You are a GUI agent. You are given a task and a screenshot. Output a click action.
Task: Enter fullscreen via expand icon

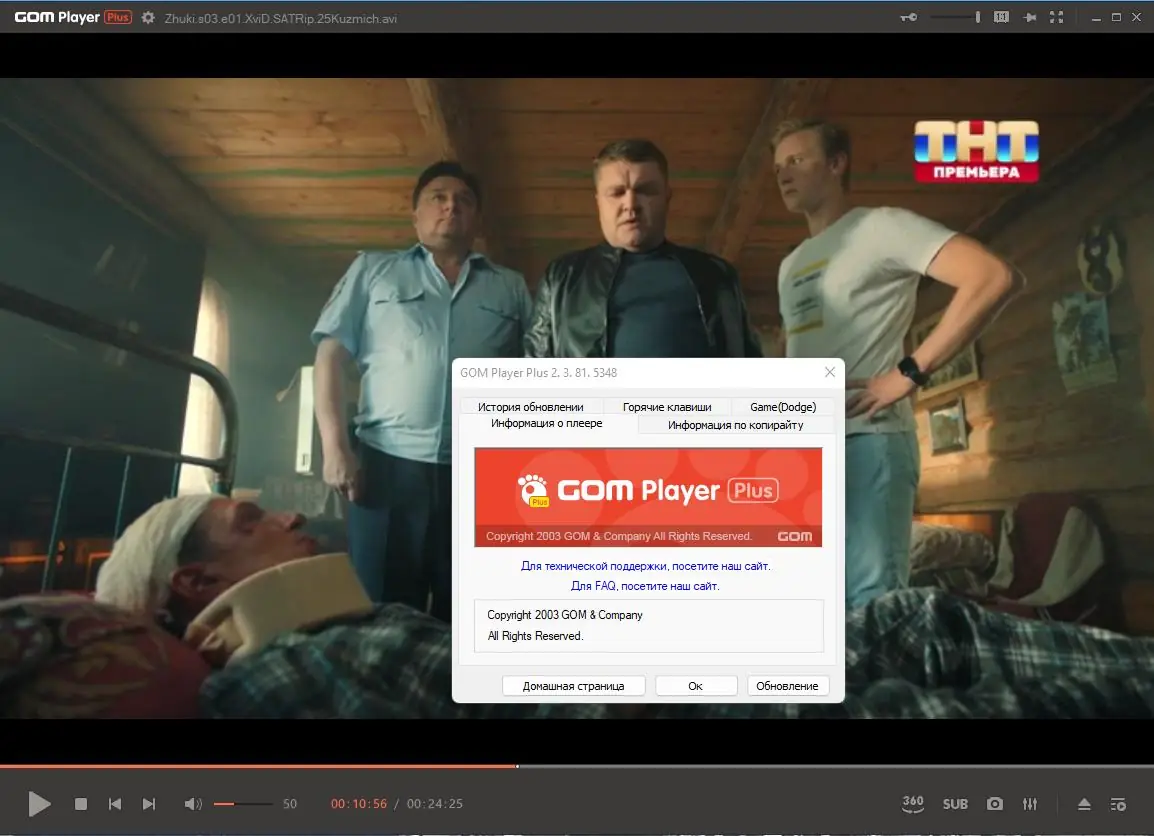[1055, 17]
